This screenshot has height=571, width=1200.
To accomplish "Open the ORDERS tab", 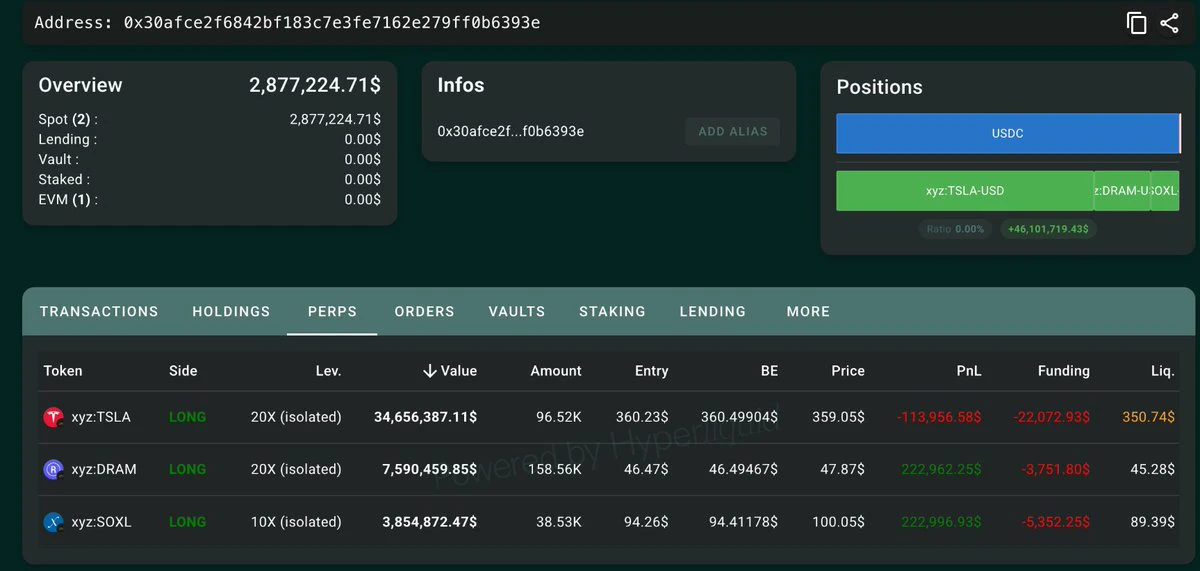I will (424, 311).
